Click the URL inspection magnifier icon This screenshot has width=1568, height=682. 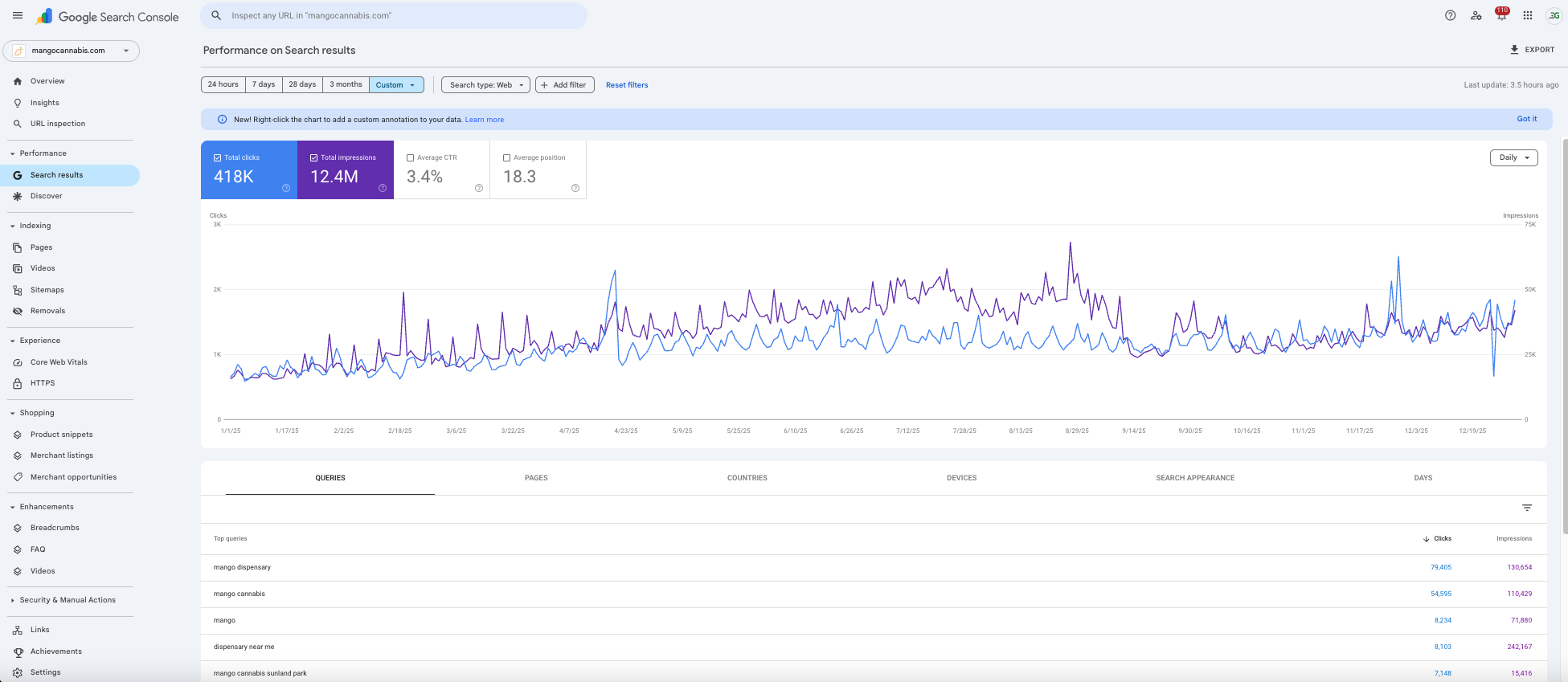tap(18, 124)
